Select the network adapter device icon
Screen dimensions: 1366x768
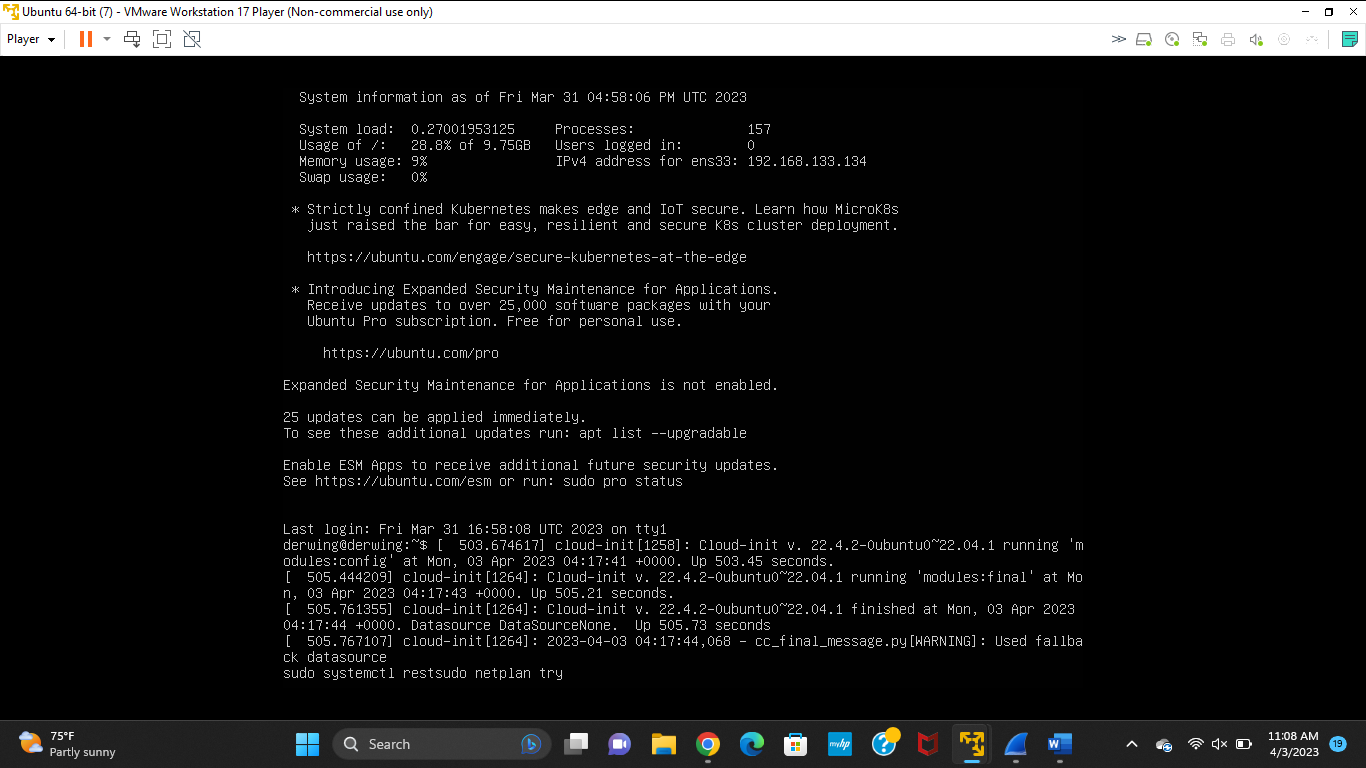pos(1198,39)
